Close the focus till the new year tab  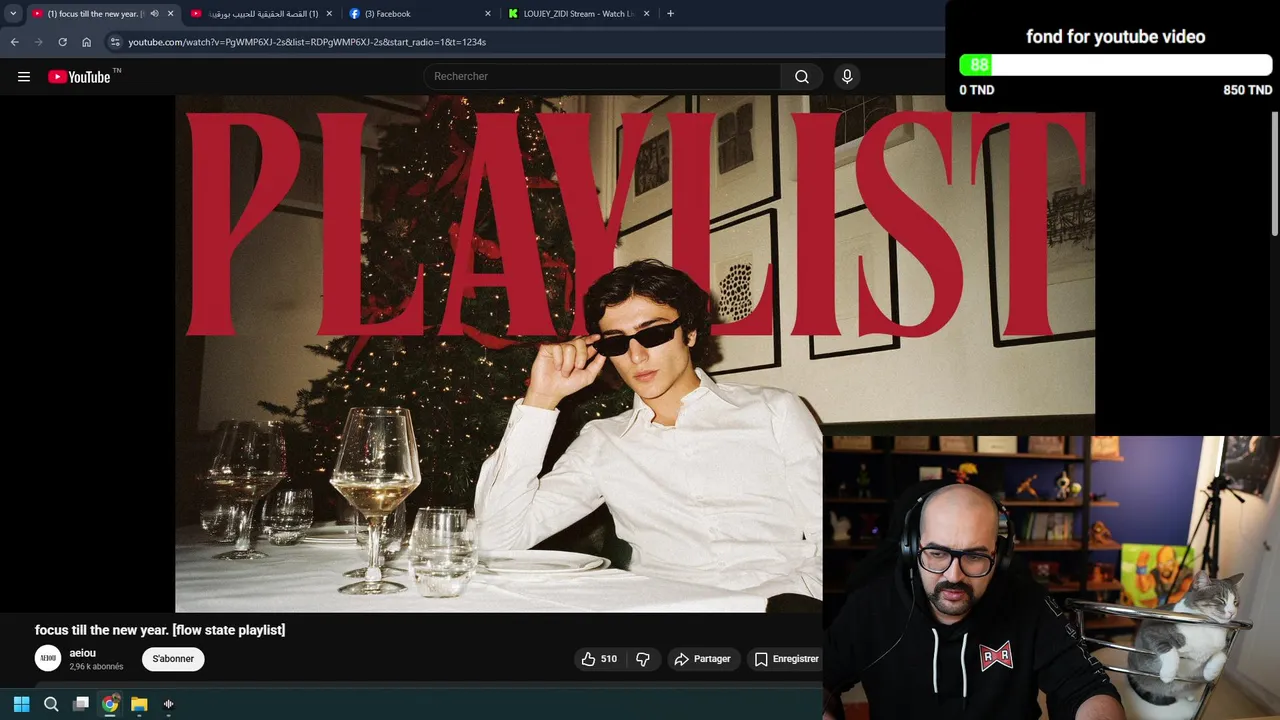(x=170, y=14)
